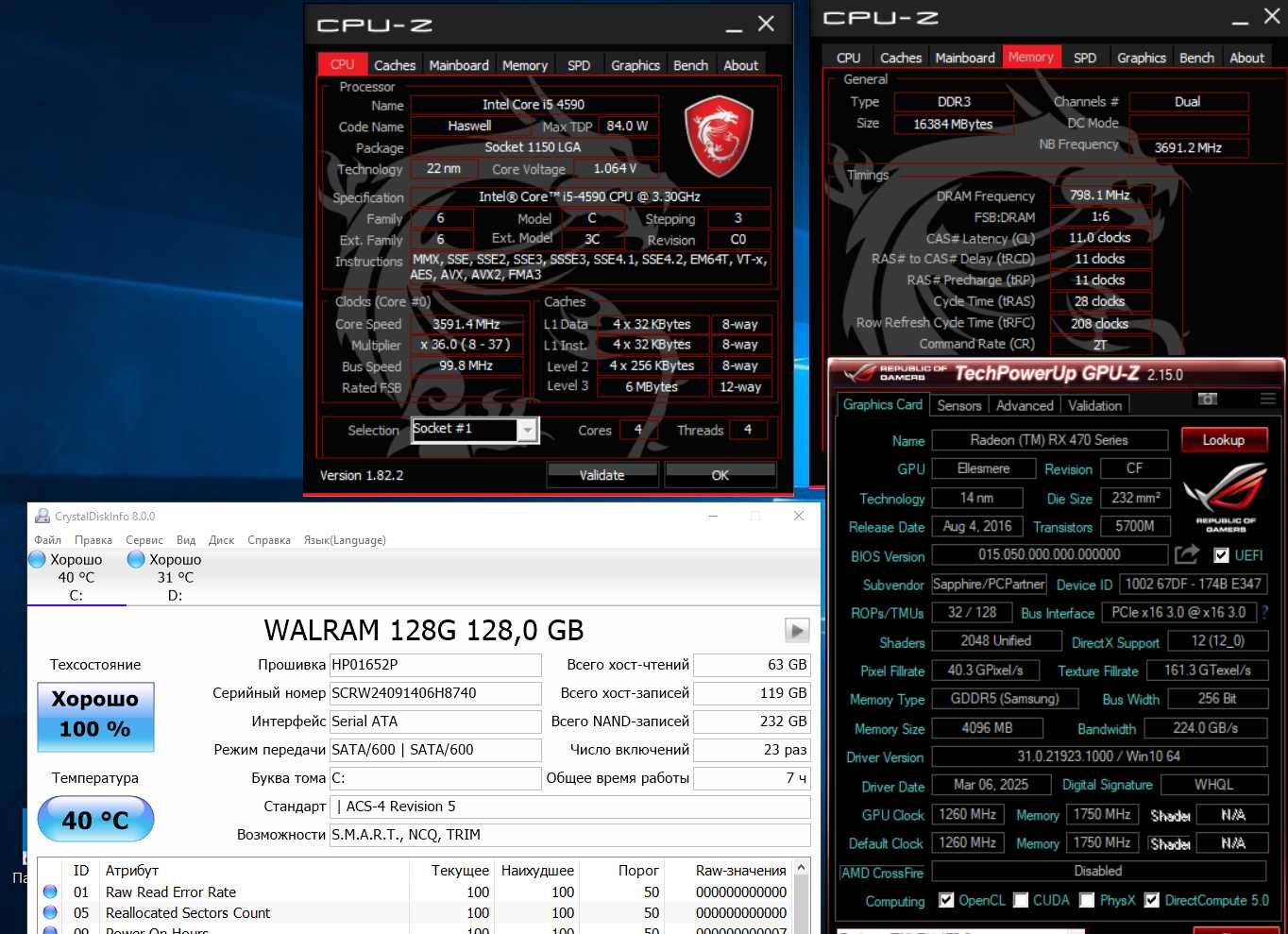Image resolution: width=1288 pixels, height=934 pixels.
Task: Click the DRAM Frequency value 798.1 MHz
Action: click(1100, 195)
